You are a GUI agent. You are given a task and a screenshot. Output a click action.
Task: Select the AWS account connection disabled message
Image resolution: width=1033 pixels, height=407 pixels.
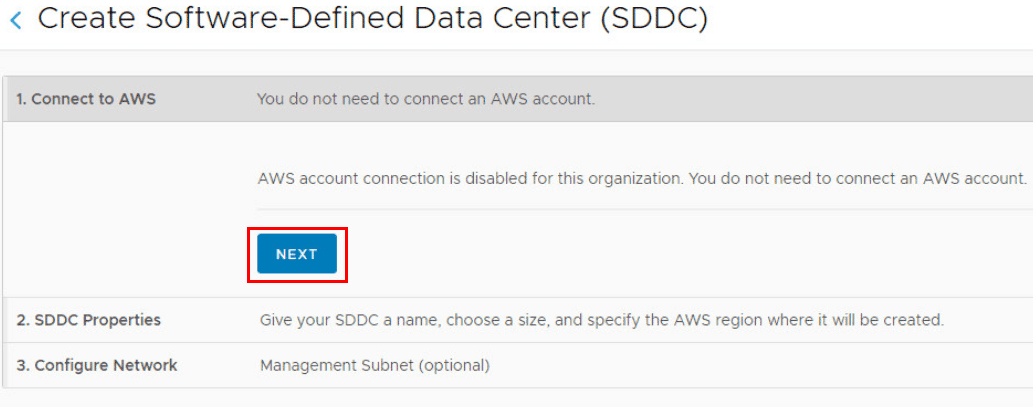click(x=642, y=178)
